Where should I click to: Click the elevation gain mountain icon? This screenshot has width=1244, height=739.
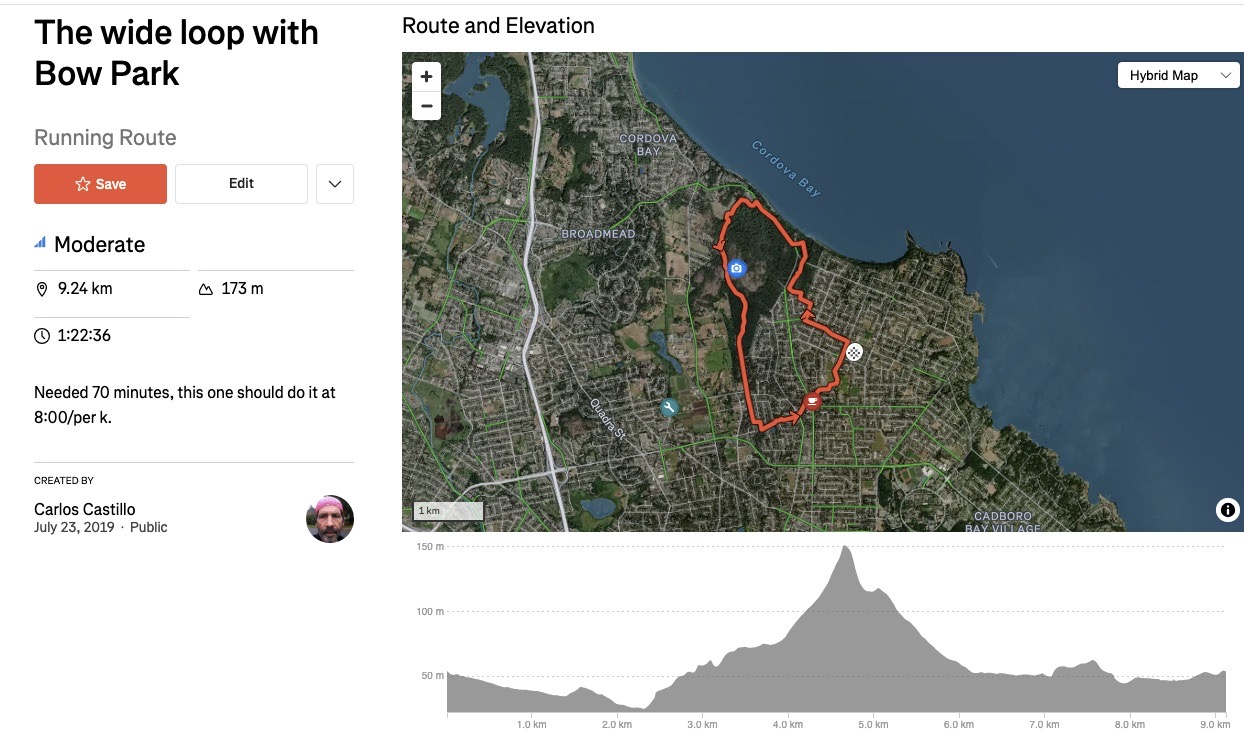click(206, 289)
